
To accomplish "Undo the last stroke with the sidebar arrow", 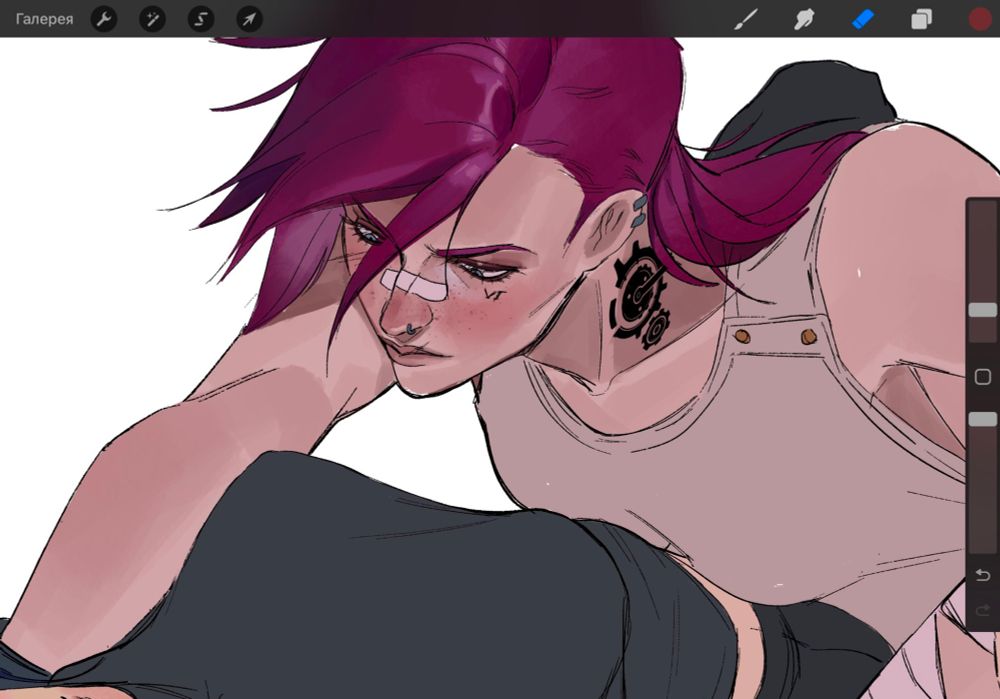I will pos(983,575).
